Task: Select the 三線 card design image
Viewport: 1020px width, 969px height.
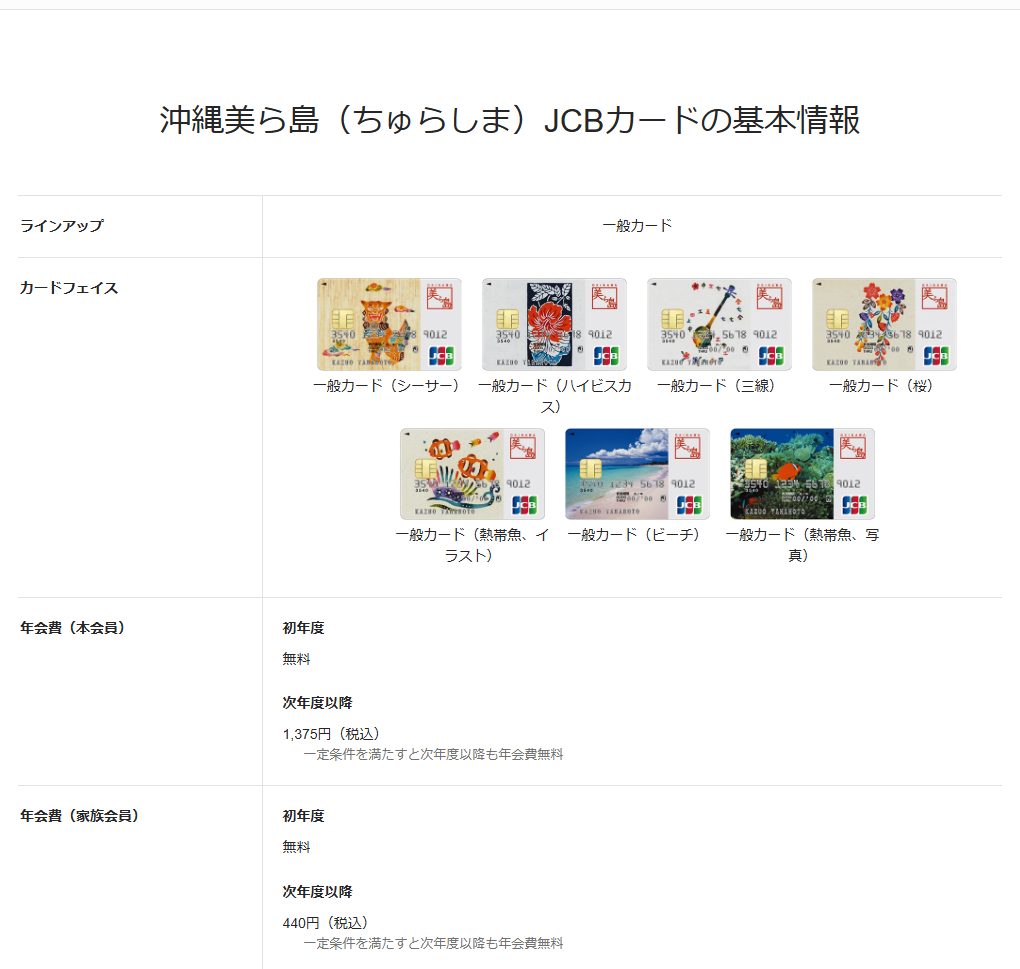Action: (719, 325)
